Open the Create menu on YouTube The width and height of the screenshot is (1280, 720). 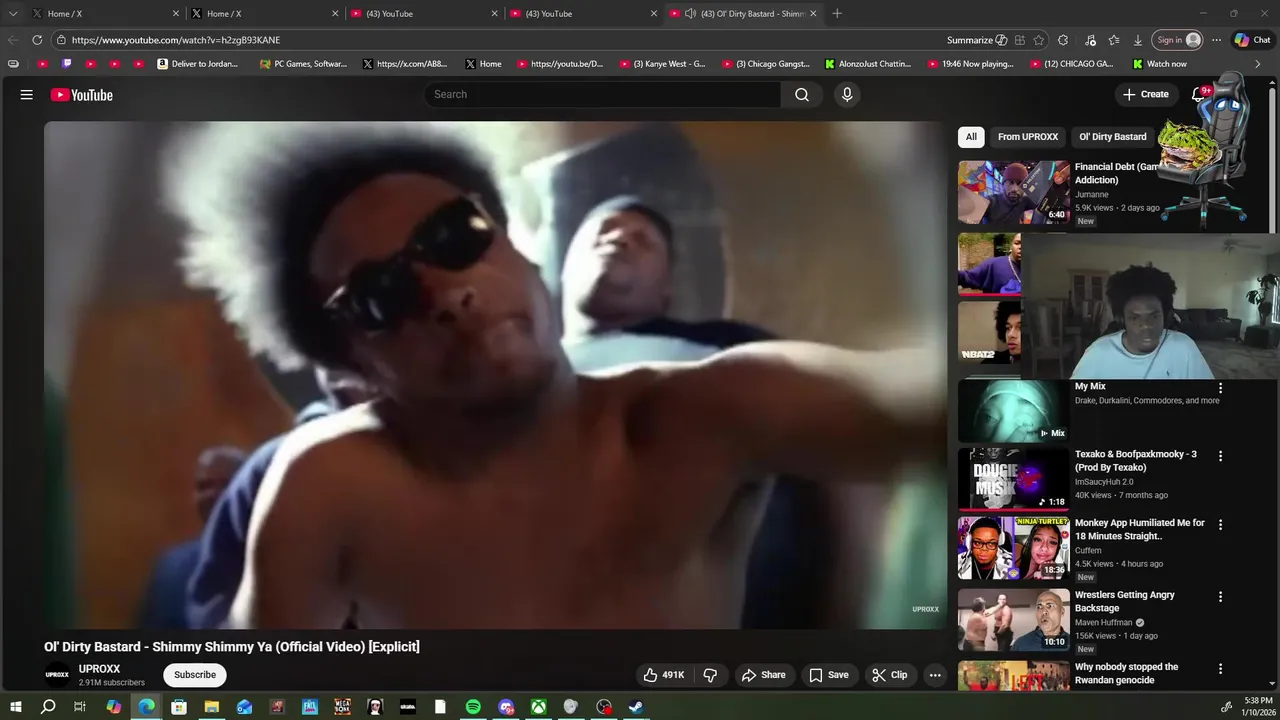1146,94
